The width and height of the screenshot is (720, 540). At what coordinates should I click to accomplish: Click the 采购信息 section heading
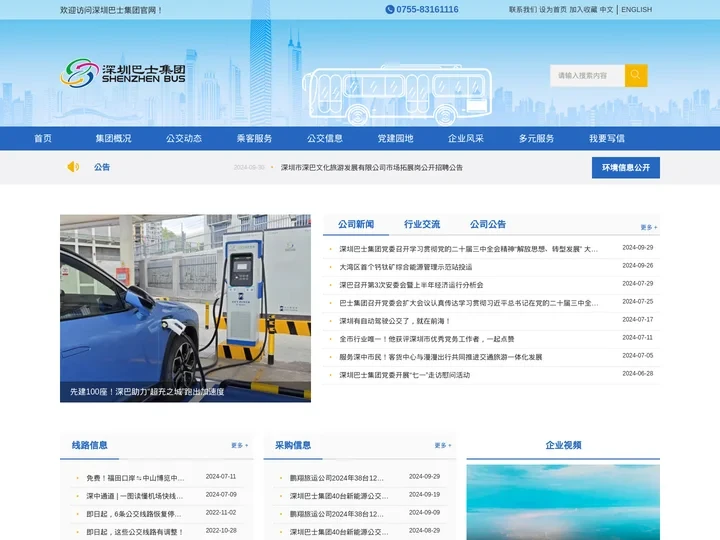[x=293, y=445]
